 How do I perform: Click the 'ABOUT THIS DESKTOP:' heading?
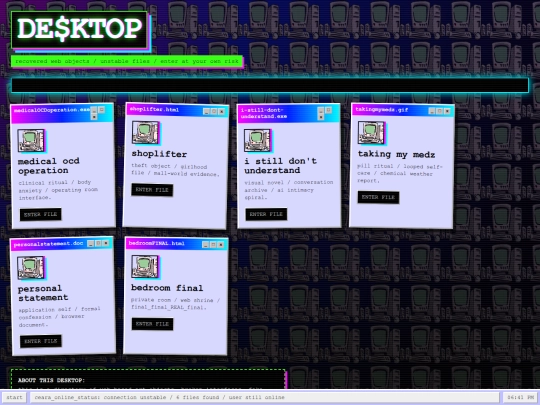(x=51, y=380)
